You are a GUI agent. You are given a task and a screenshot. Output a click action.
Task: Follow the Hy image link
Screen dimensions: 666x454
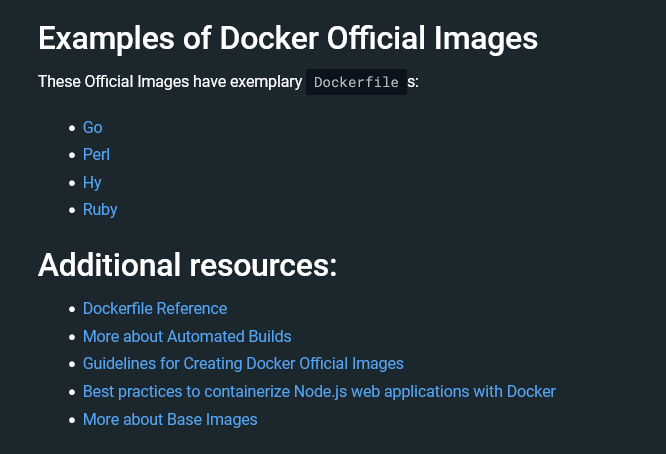[x=92, y=182]
